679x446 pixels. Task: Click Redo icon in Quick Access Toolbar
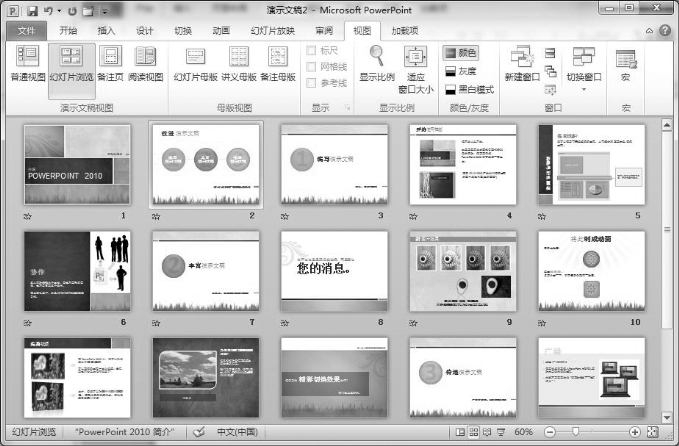coord(72,11)
